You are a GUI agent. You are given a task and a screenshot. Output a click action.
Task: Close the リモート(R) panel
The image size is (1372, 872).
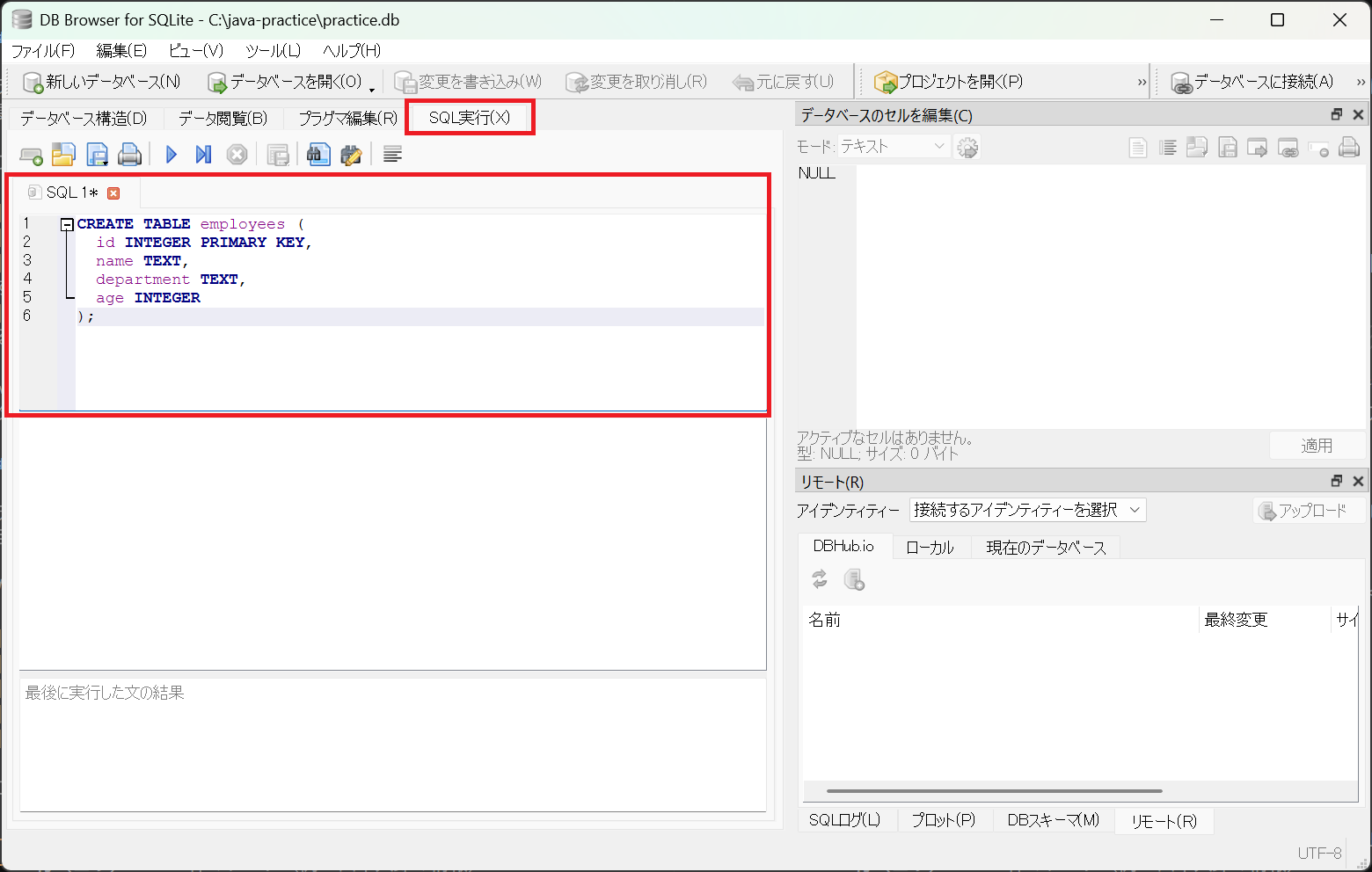[1358, 481]
